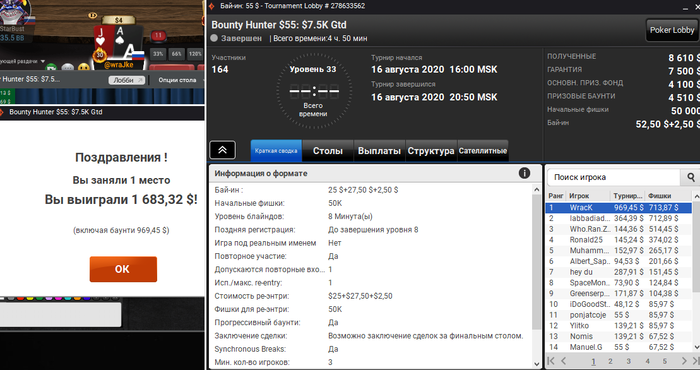The width and height of the screenshot is (700, 370).
Task: Select player row Albert_Sap..
Action: click(618, 261)
